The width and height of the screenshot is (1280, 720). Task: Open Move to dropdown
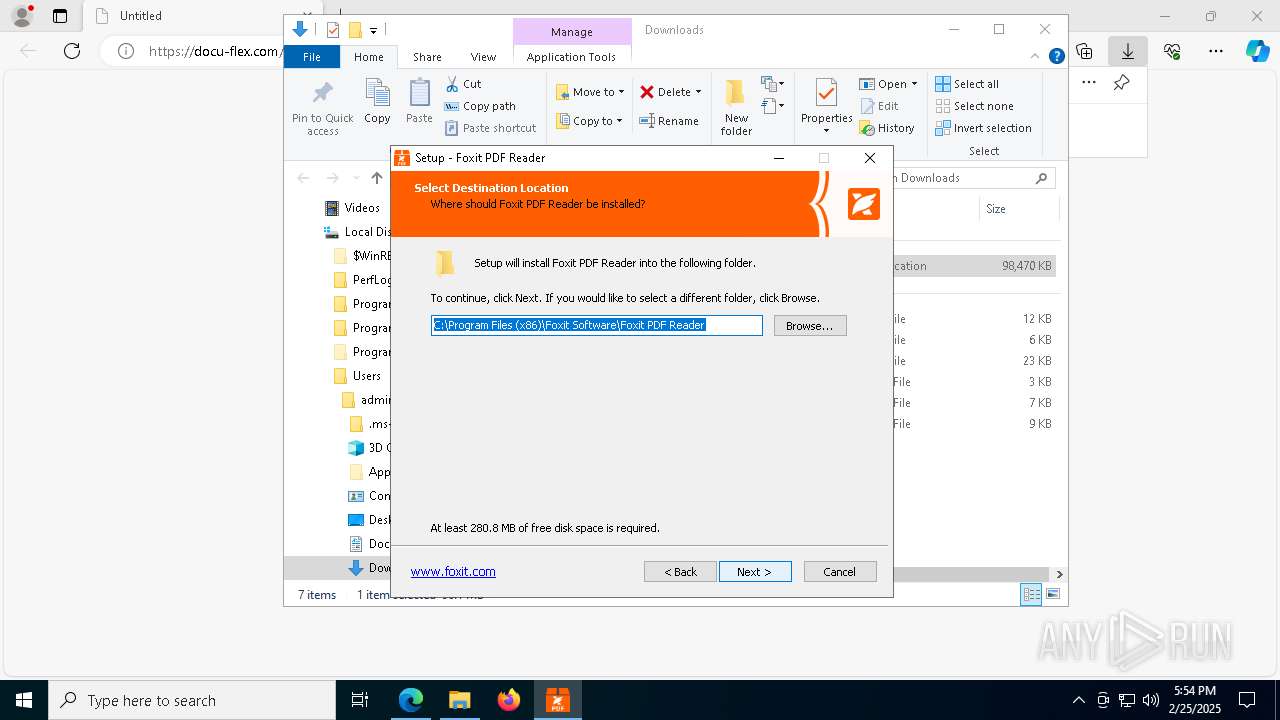pyautogui.click(x=590, y=92)
